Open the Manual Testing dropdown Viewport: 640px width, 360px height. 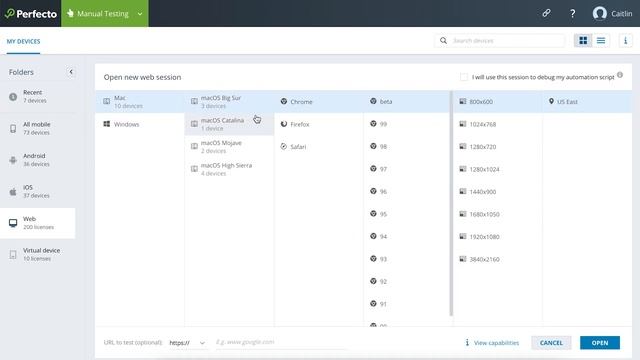(x=105, y=13)
